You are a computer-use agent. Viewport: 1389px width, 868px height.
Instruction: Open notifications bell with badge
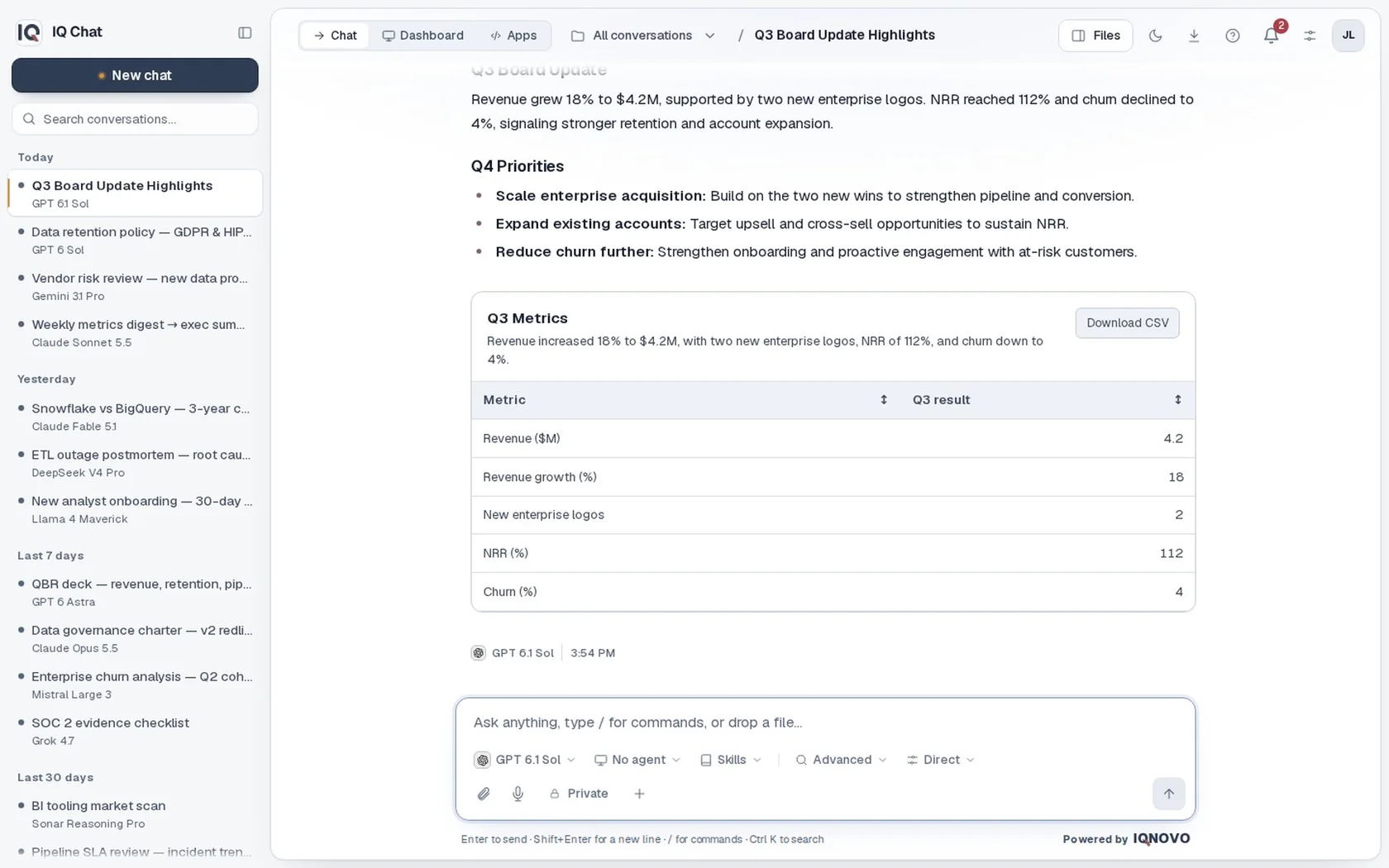tap(1272, 36)
